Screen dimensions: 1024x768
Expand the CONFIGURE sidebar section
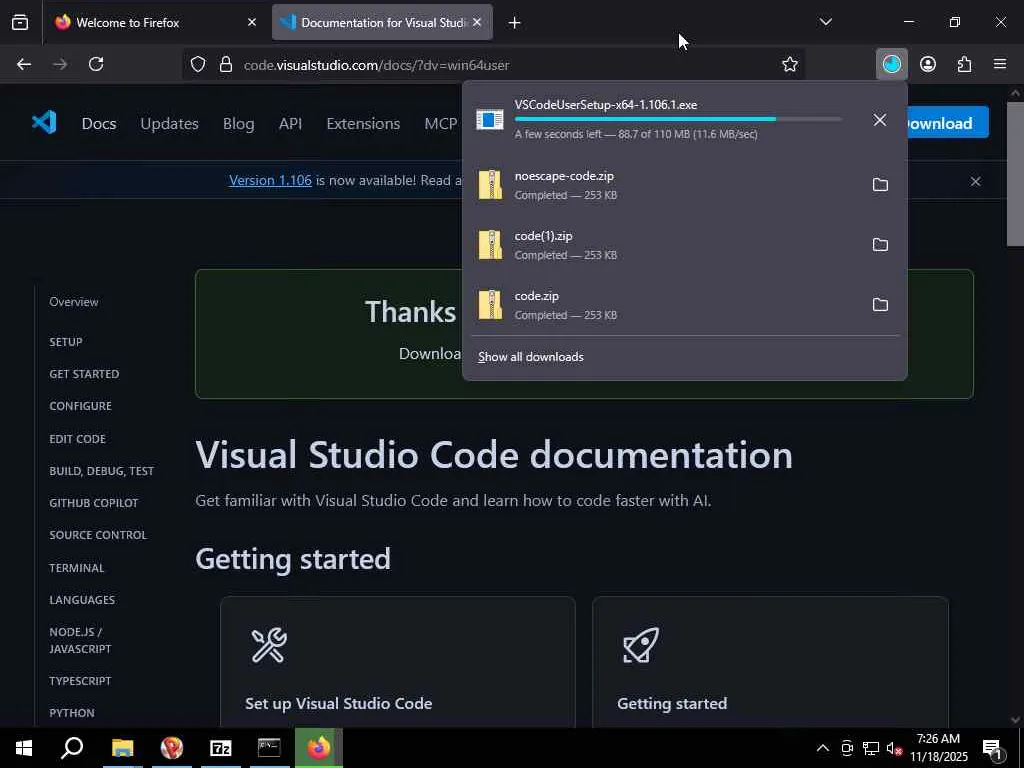80,406
